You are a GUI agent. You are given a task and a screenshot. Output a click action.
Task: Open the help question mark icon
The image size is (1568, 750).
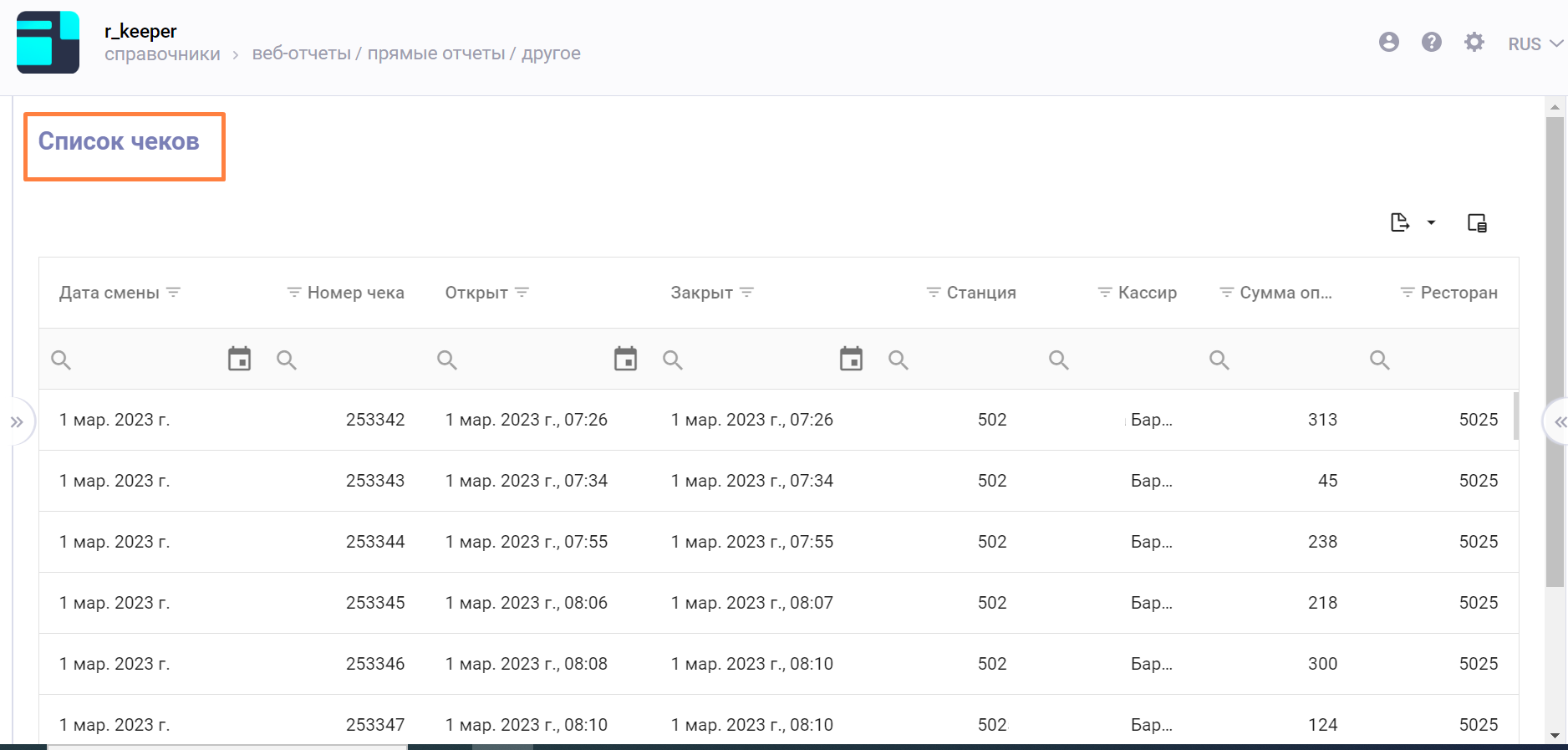pos(1431,43)
